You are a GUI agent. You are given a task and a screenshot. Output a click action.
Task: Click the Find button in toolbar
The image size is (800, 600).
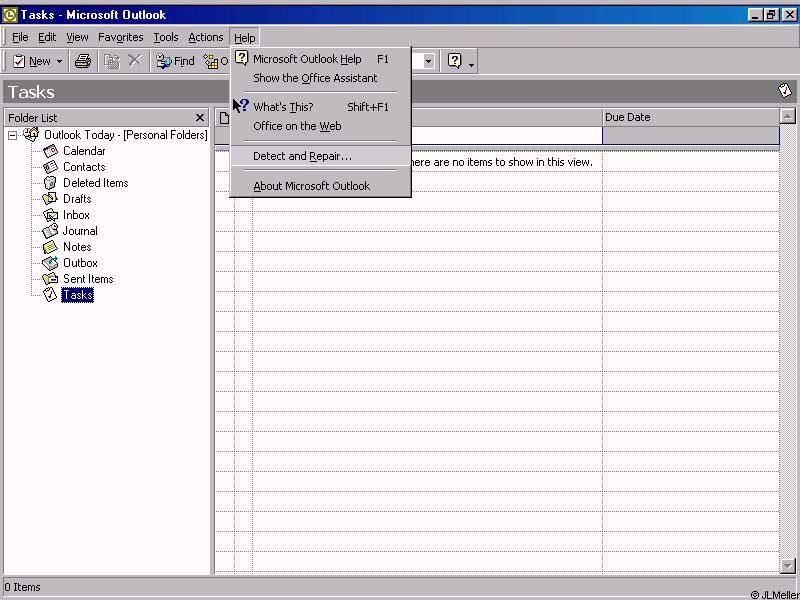(176, 61)
